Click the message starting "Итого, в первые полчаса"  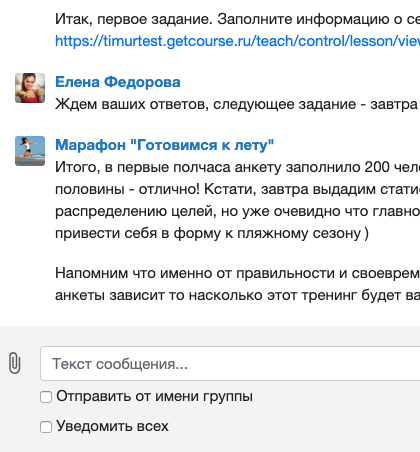pos(237,200)
